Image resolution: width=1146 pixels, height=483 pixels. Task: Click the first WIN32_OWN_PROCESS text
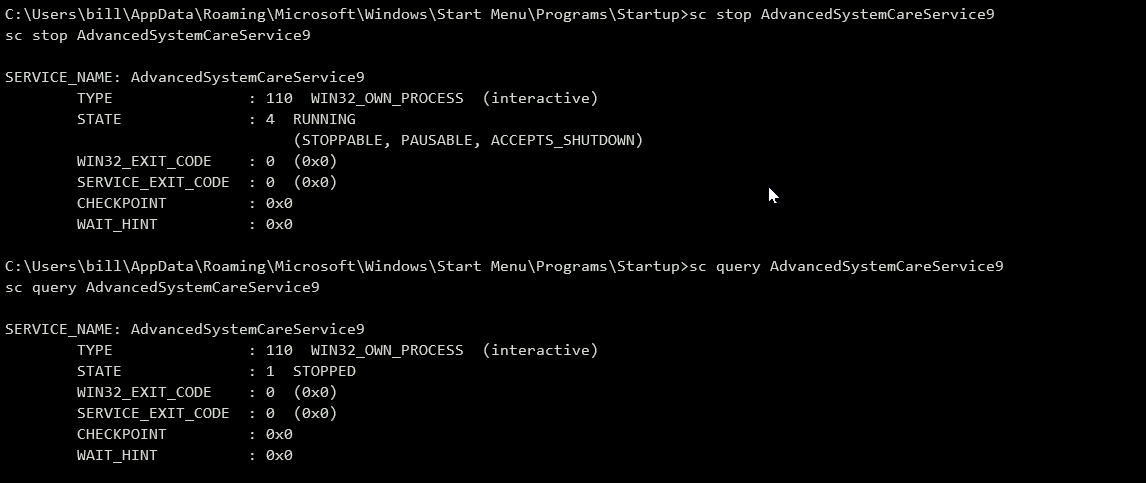[x=387, y=99]
